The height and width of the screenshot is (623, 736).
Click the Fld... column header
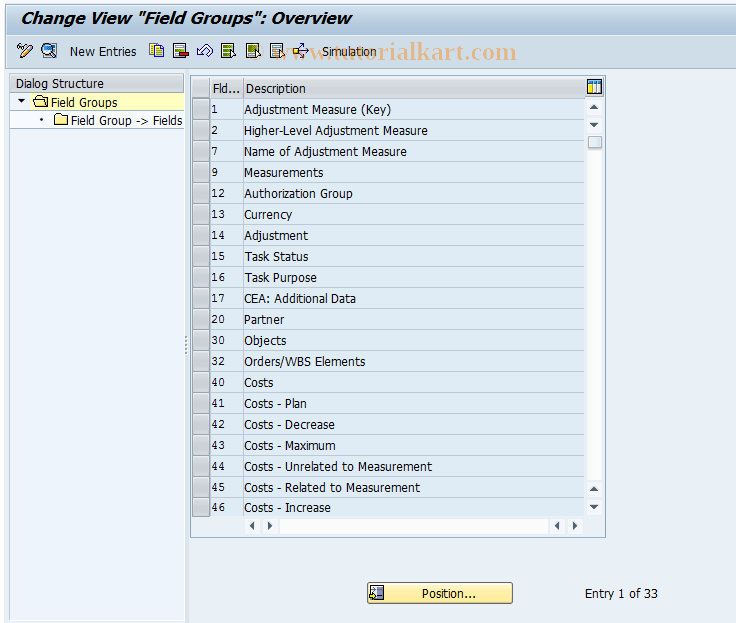pos(226,88)
